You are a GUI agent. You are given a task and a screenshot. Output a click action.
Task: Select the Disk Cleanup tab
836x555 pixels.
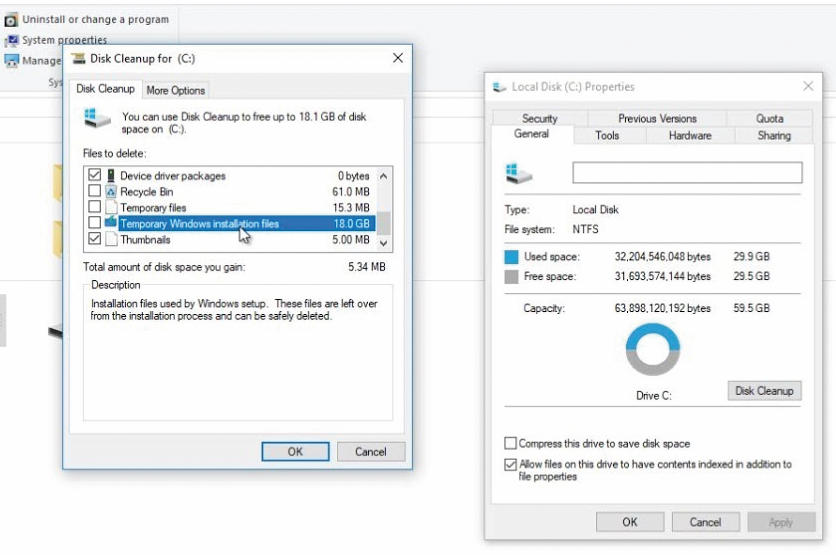[105, 89]
